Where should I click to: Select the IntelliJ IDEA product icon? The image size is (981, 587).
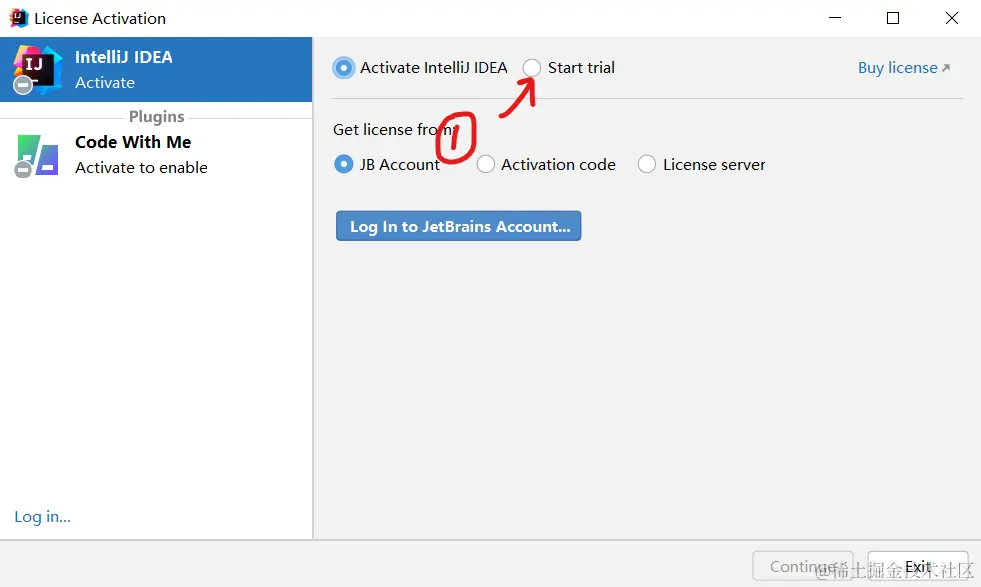pos(37,69)
